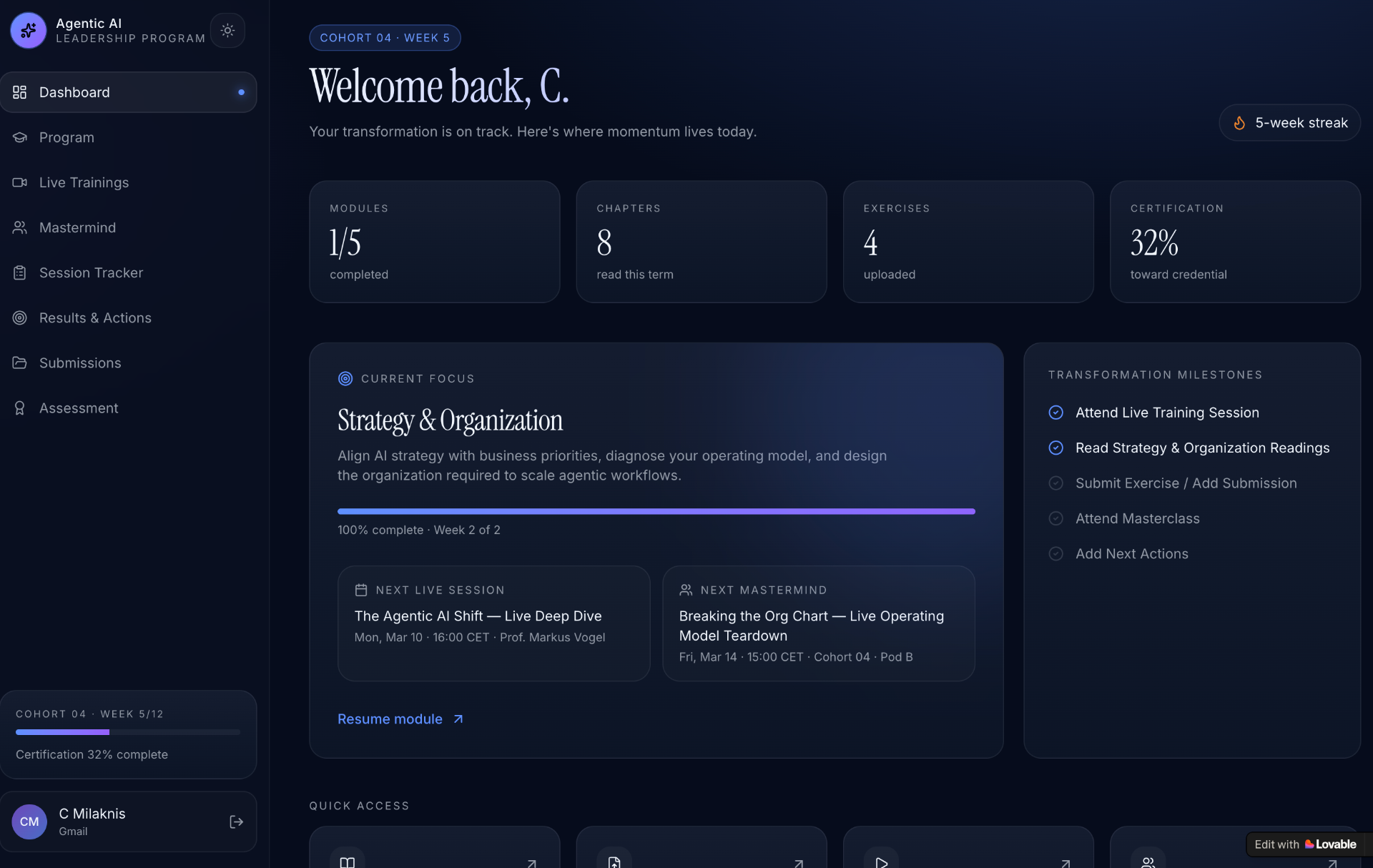This screenshot has height=868, width=1373.
Task: Click the file upload icon quick access card
Action: (x=701, y=848)
